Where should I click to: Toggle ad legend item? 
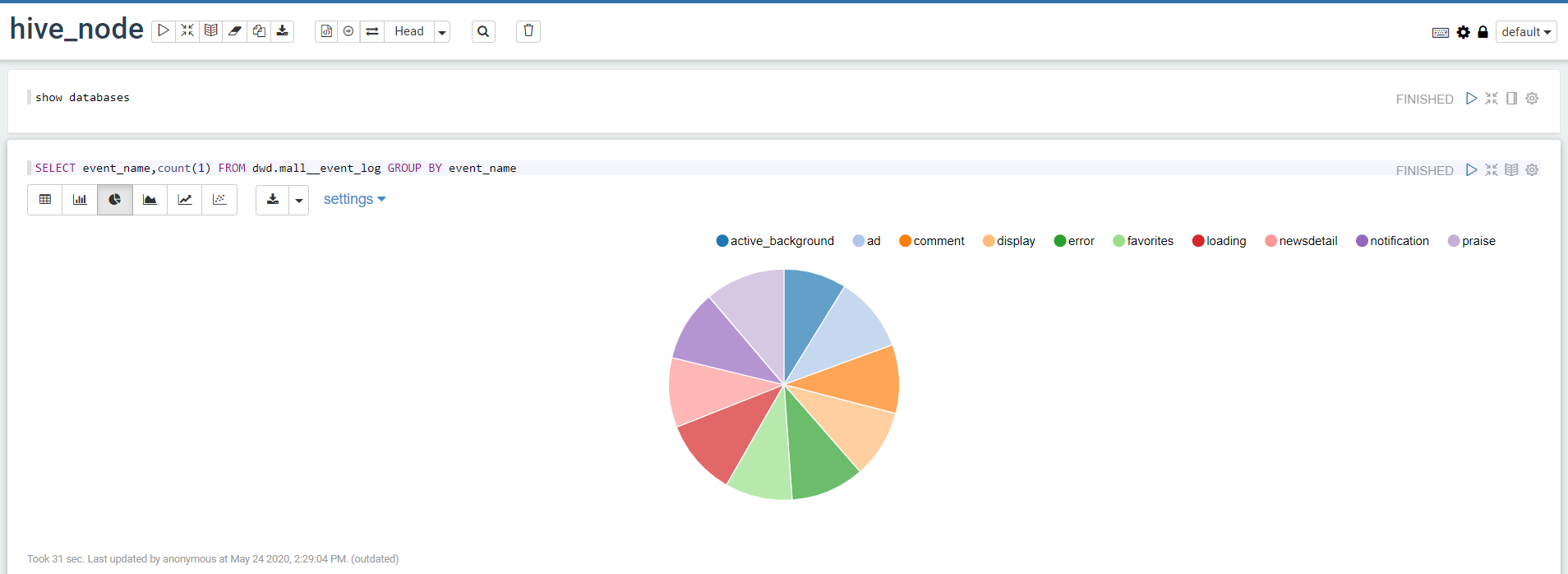[867, 241]
